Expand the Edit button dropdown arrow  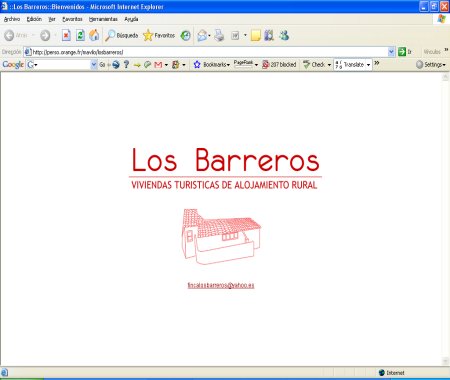point(245,35)
